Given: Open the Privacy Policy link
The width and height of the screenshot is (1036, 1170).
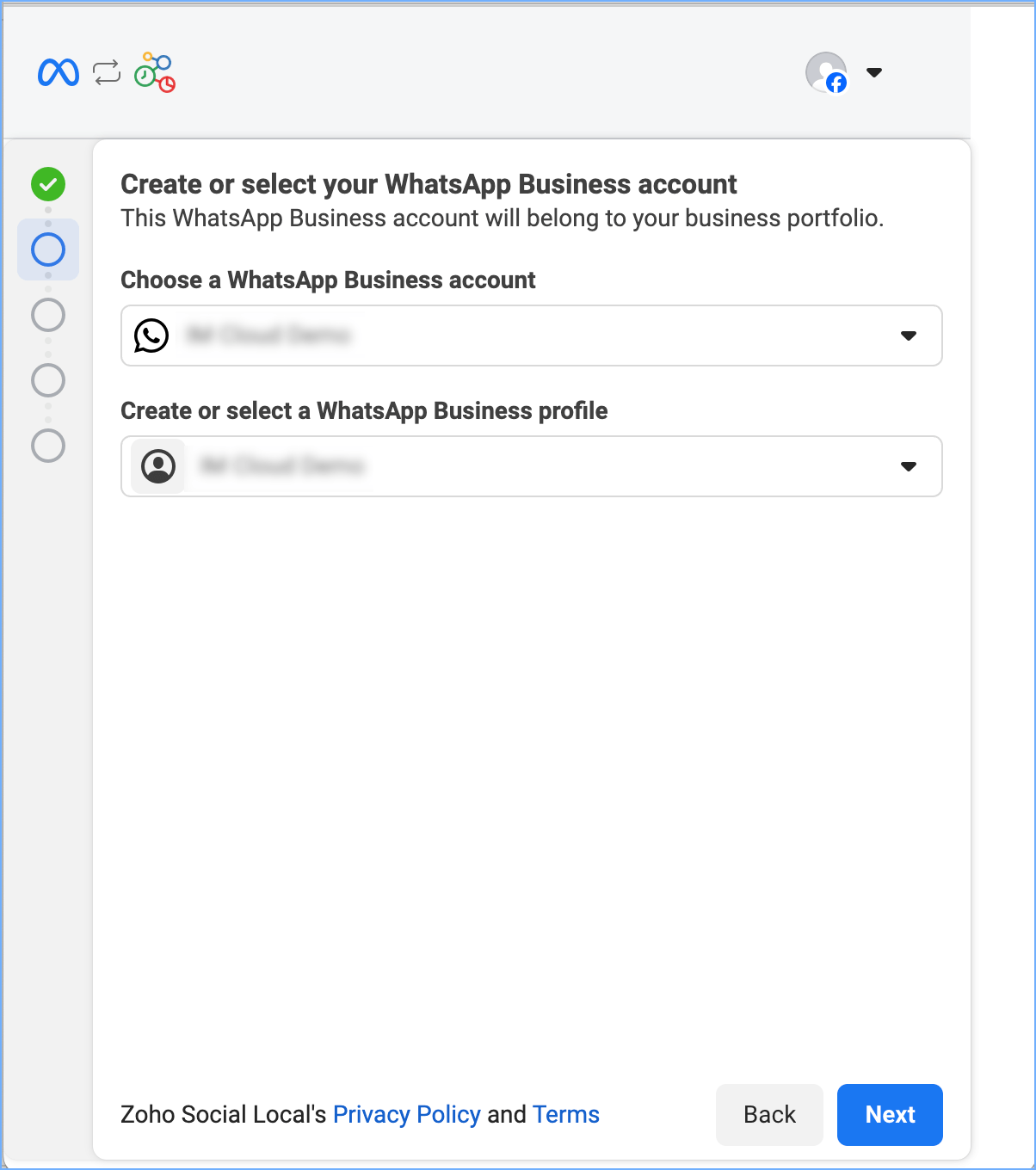Looking at the screenshot, I should [x=406, y=1115].
